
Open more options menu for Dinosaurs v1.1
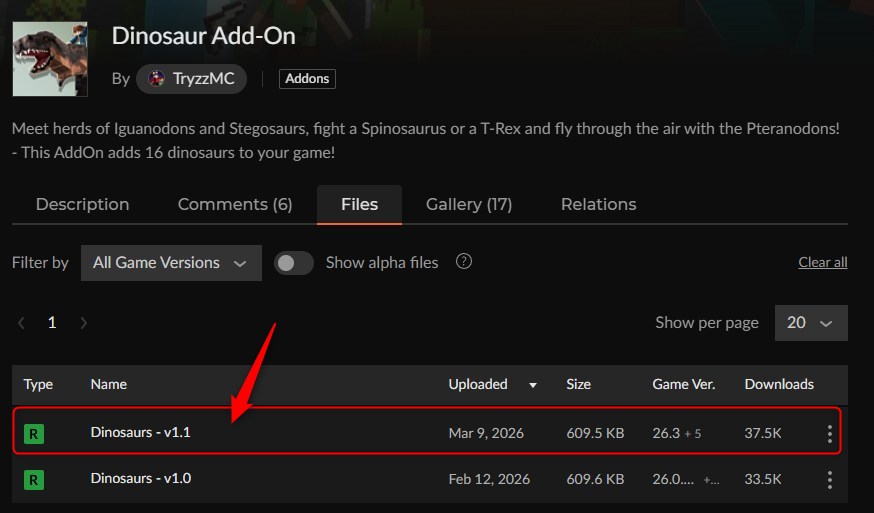click(829, 434)
